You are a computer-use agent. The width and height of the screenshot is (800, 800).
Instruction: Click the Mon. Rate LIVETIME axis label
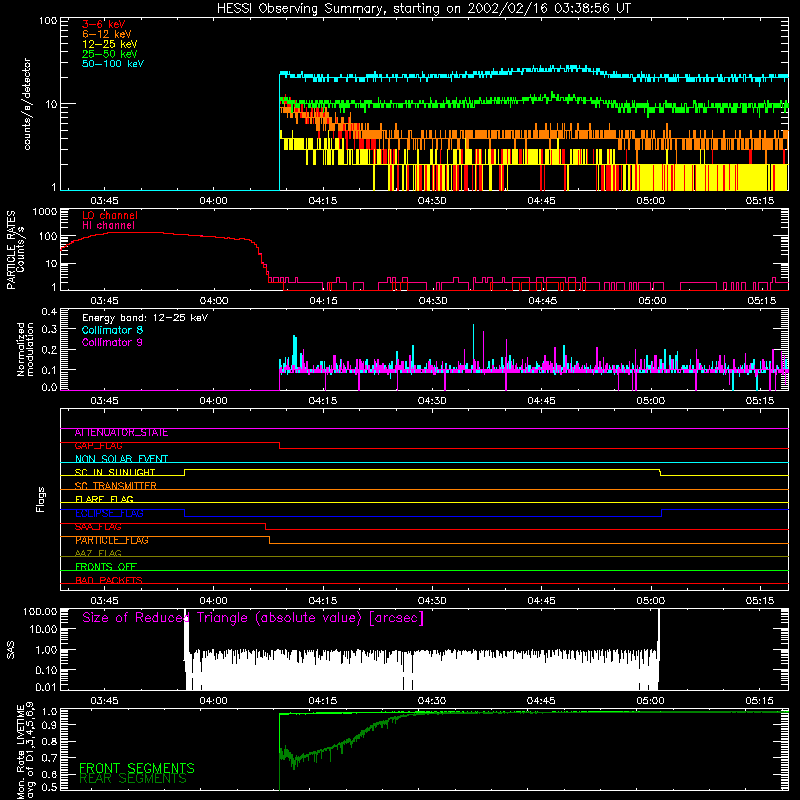(x=25, y=750)
